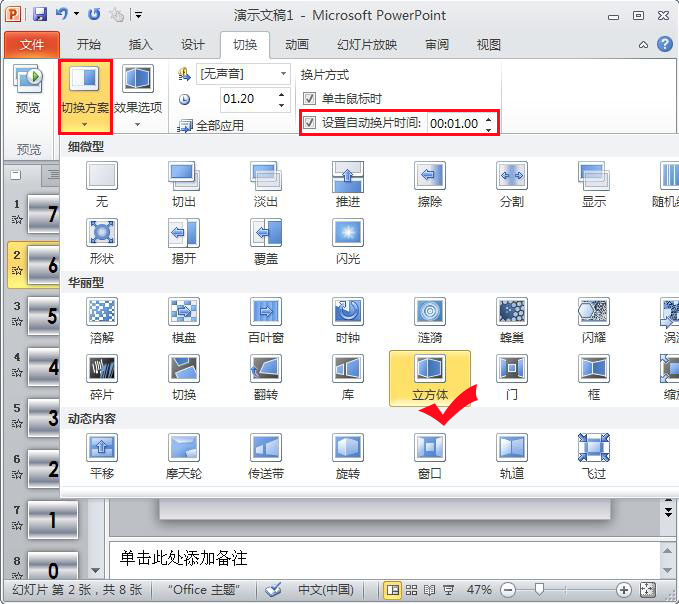Viewport: 679px width, 604px height.
Task: Select the 库 gallery transition
Action: pos(348,378)
